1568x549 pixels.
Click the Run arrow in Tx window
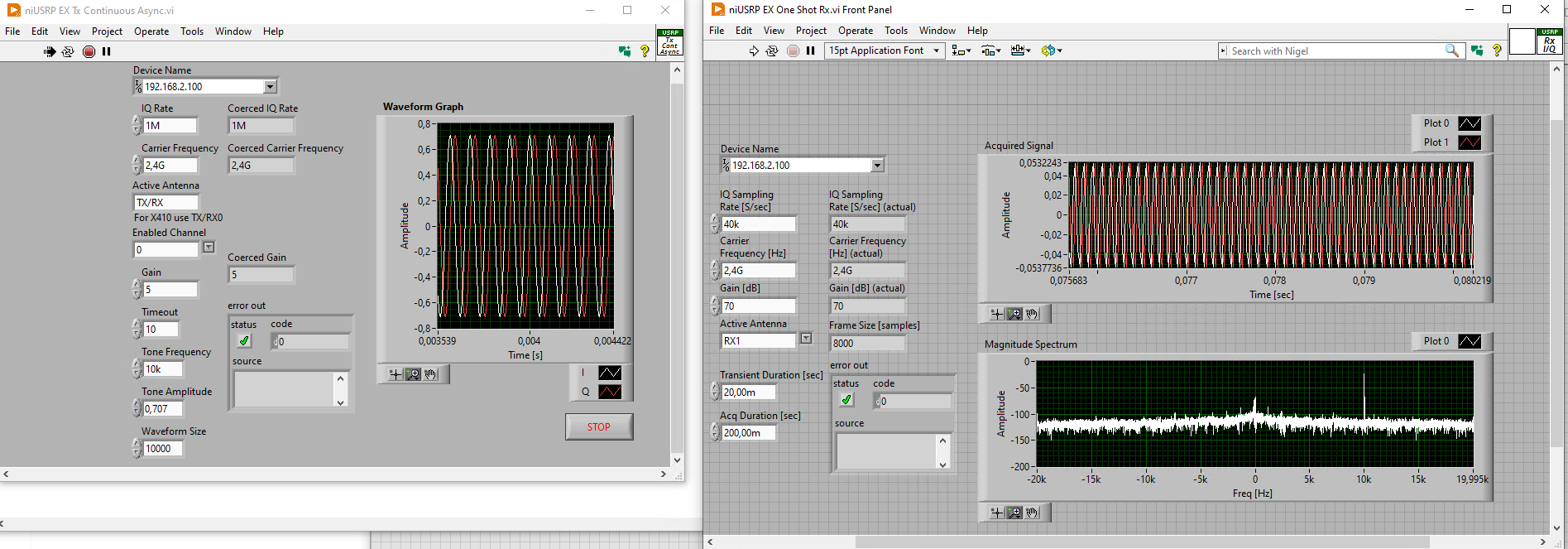[50, 51]
